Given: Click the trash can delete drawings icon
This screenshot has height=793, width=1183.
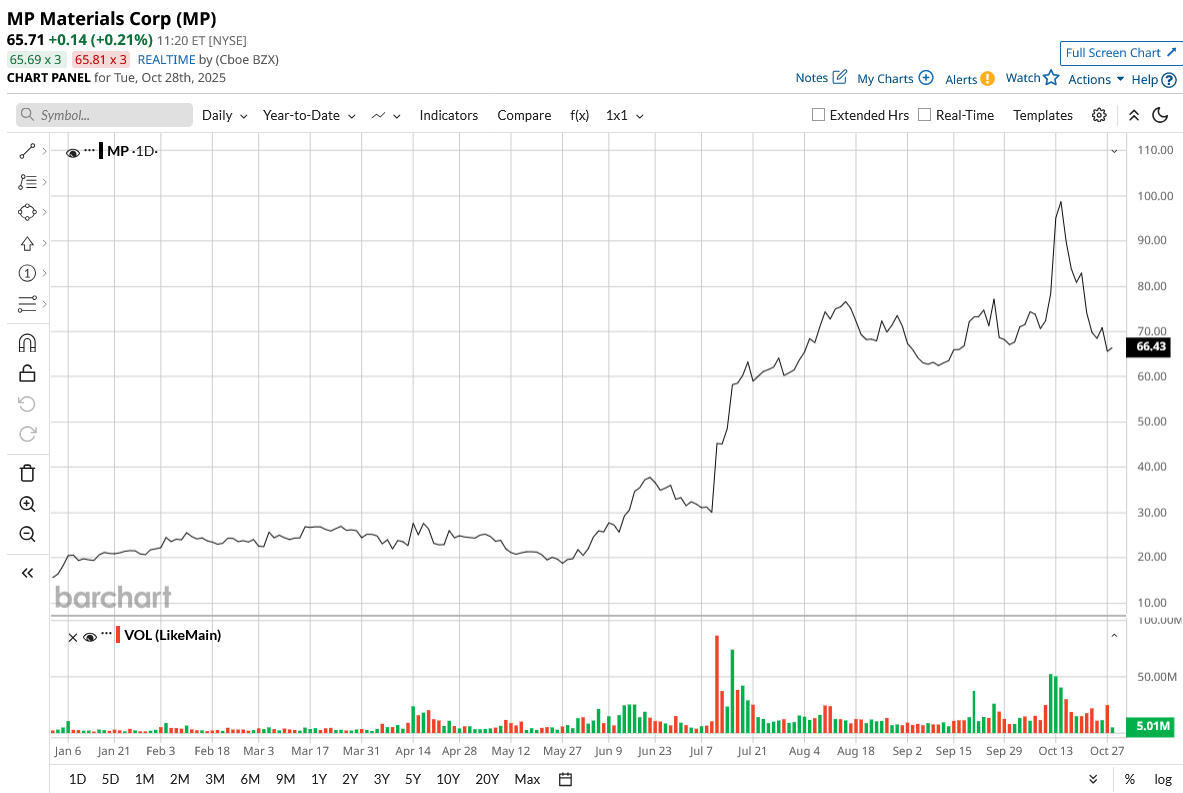Looking at the screenshot, I should (x=27, y=473).
